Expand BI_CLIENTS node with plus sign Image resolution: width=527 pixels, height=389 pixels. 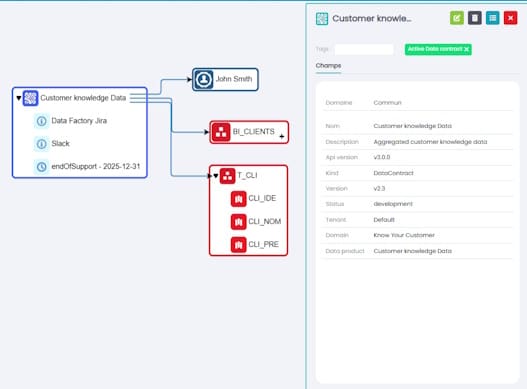(x=282, y=136)
